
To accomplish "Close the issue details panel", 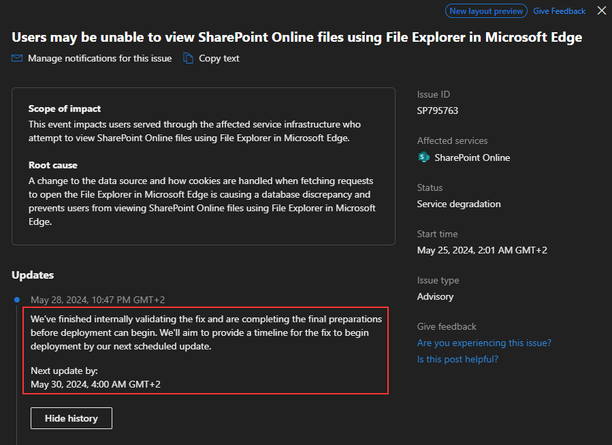I will 601,11.
